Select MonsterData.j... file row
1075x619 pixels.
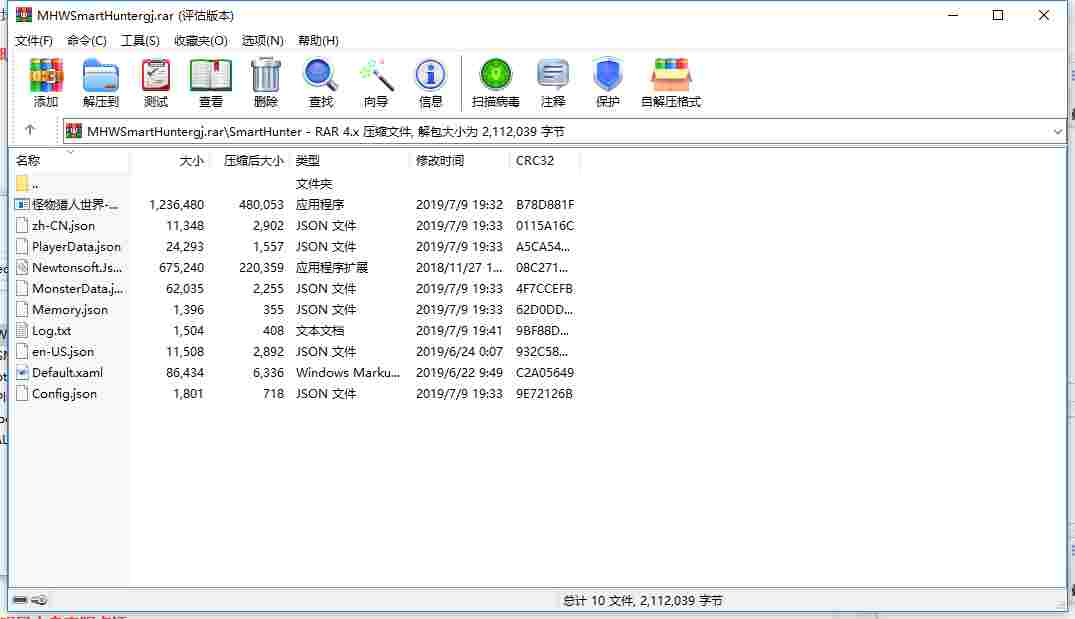pyautogui.click(x=294, y=289)
